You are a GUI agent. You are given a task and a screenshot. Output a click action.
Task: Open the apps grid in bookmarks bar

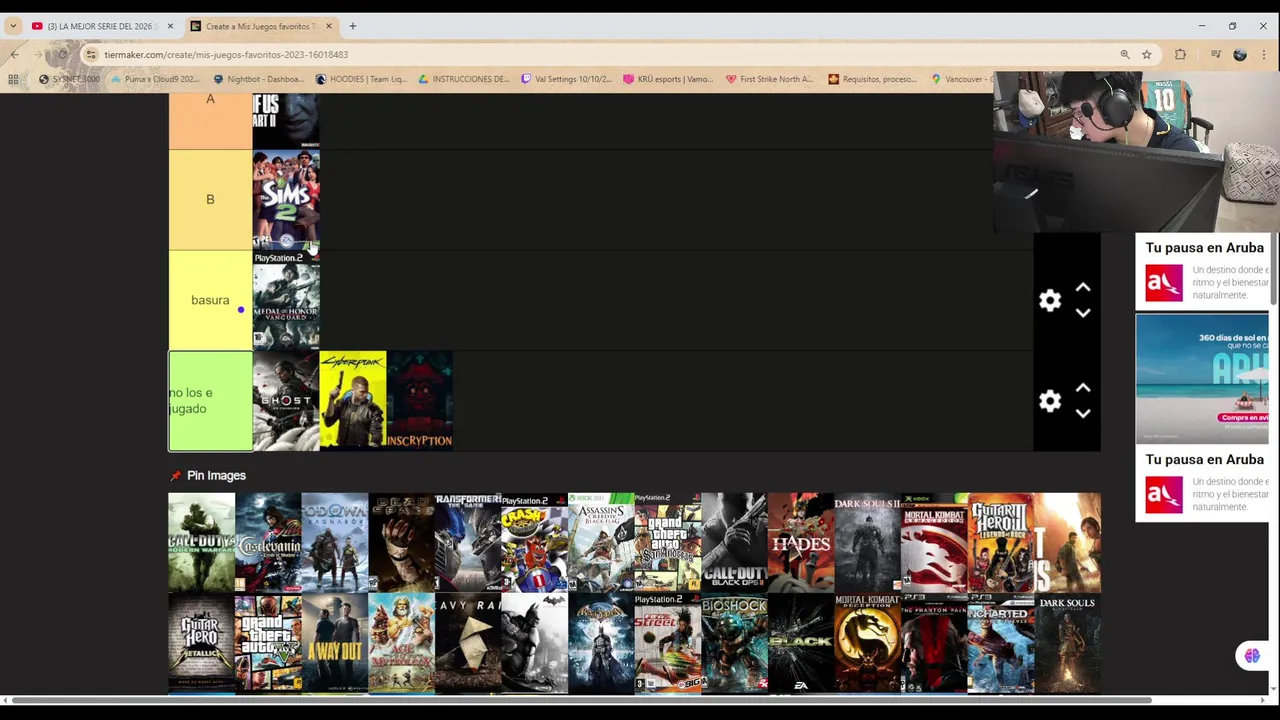pyautogui.click(x=13, y=79)
